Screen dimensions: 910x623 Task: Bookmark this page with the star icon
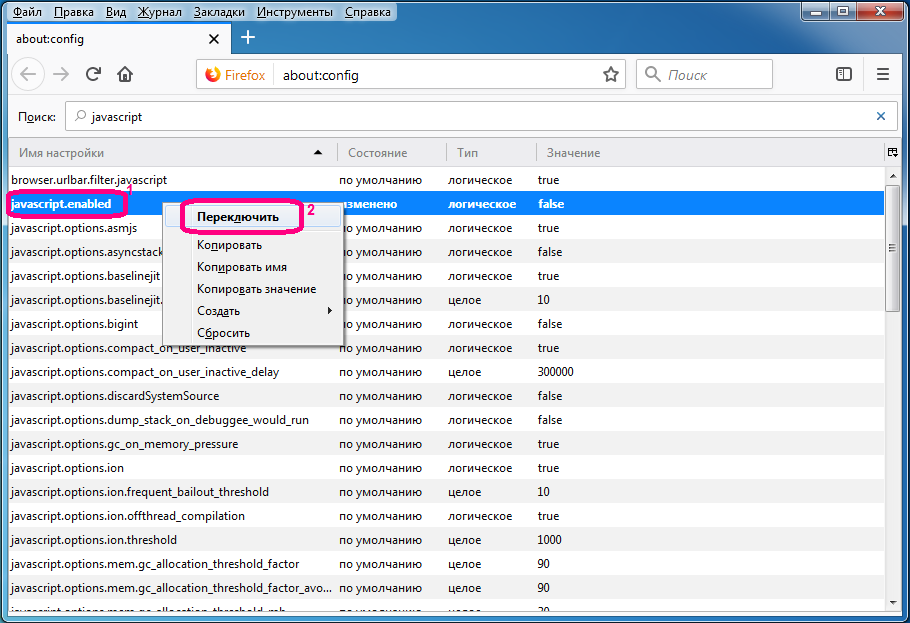tap(610, 75)
